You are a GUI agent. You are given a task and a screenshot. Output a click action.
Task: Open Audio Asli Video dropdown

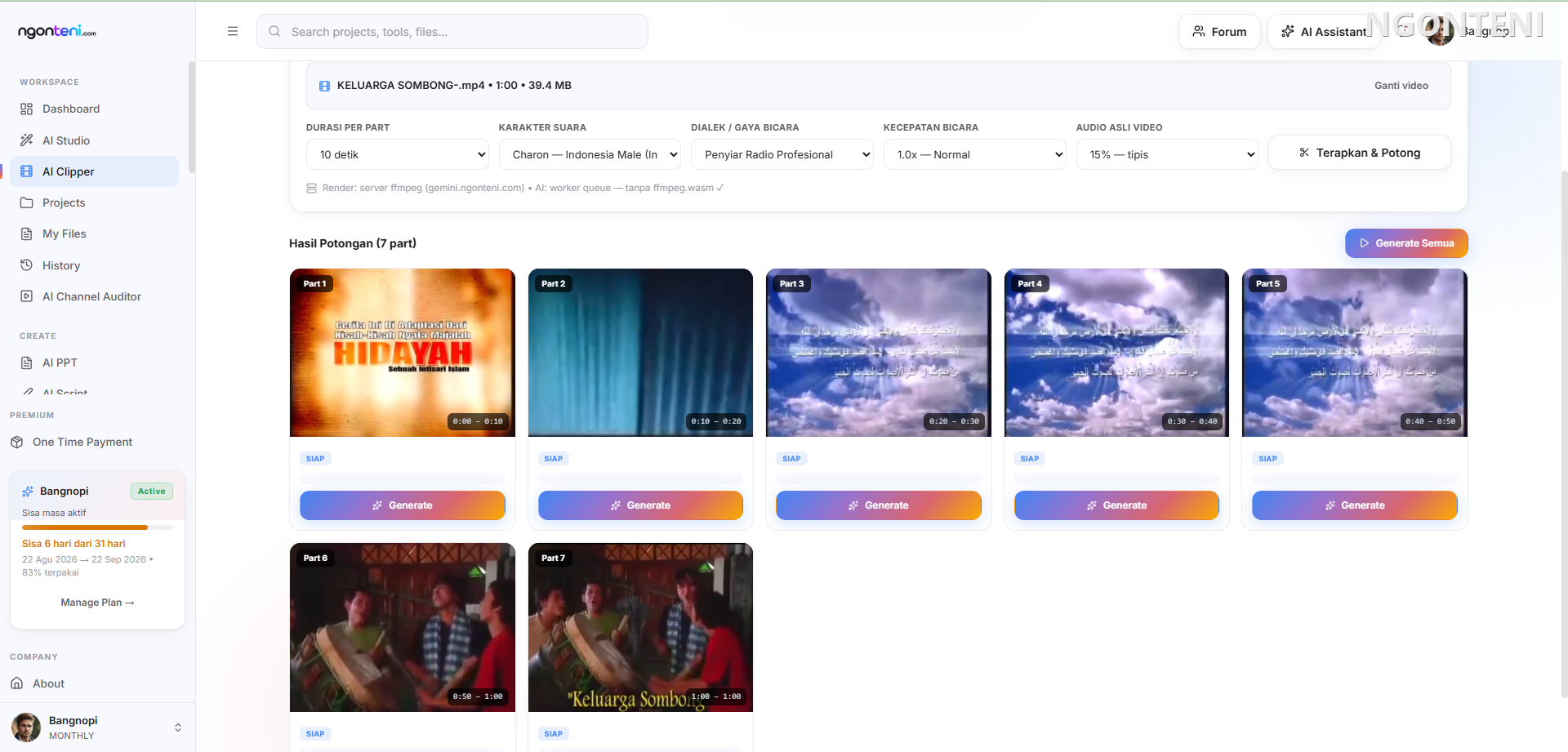pos(1167,154)
